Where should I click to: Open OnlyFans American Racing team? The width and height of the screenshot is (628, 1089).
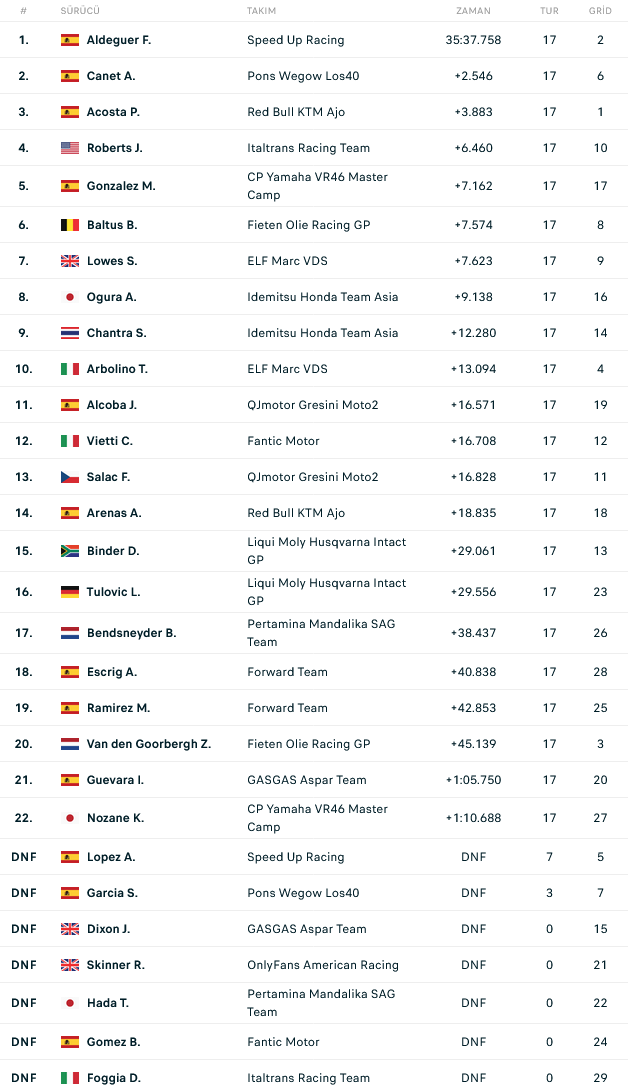(x=323, y=965)
